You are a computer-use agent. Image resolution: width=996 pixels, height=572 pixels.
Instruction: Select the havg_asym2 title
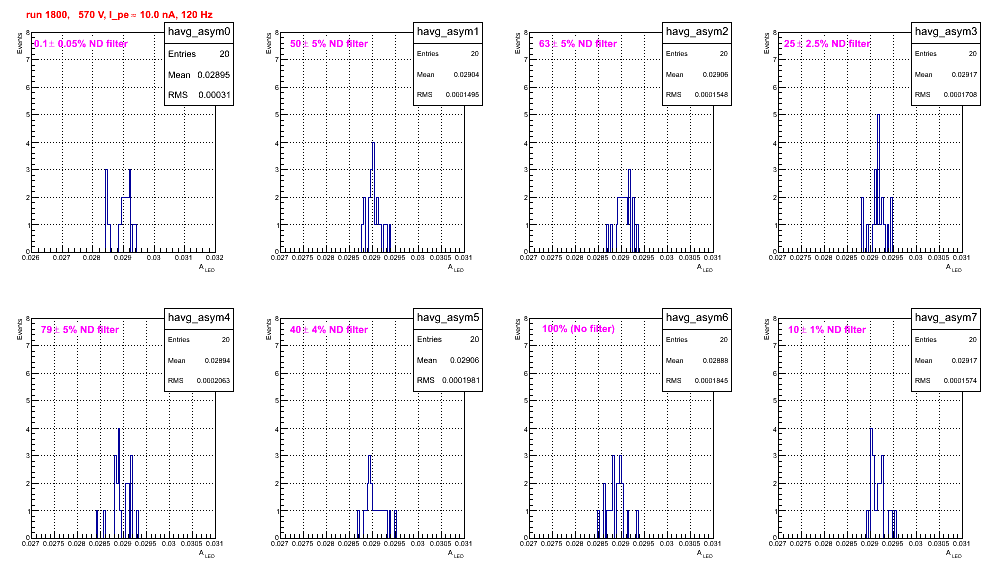(x=697, y=32)
